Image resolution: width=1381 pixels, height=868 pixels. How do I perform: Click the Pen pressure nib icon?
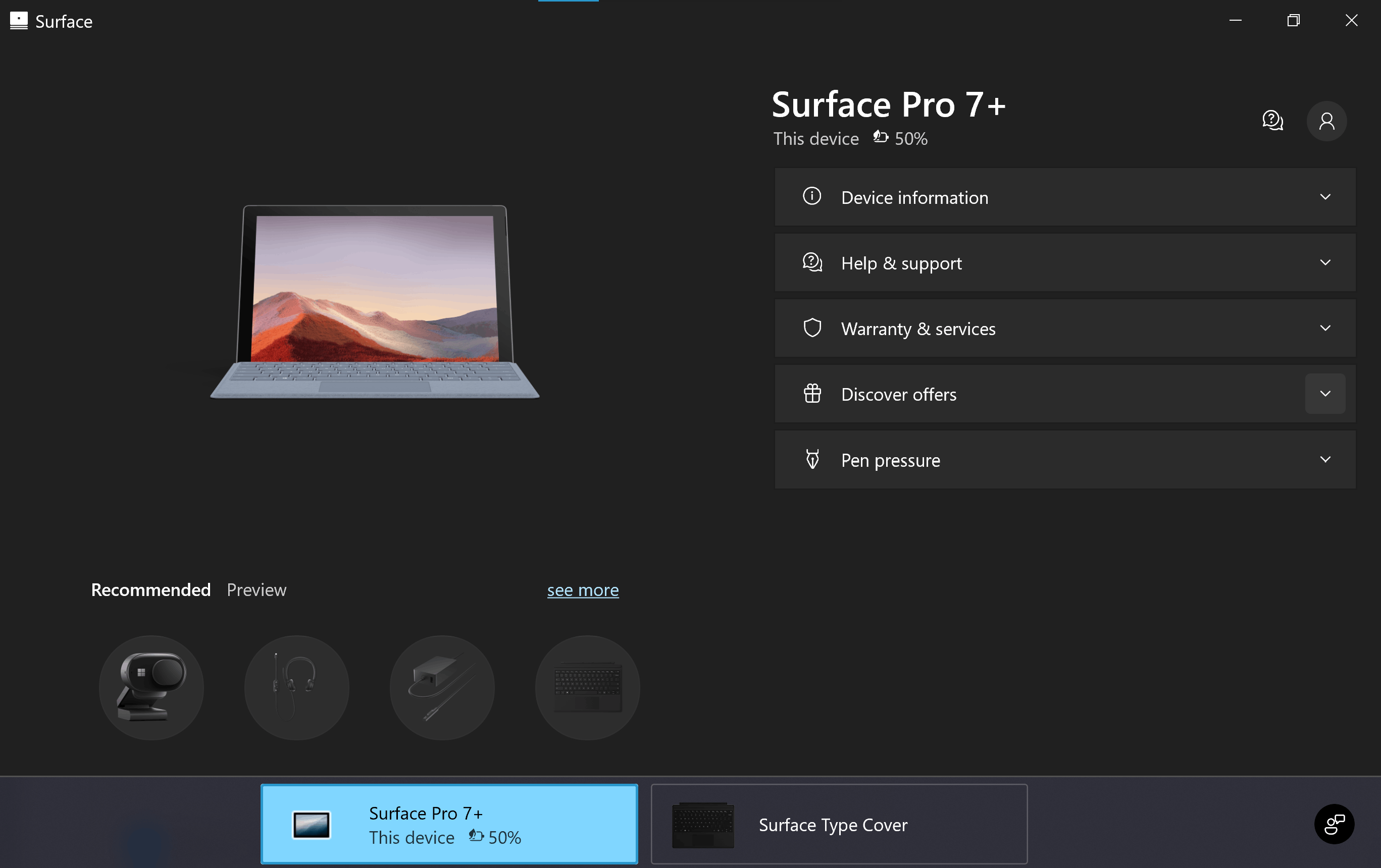point(812,459)
